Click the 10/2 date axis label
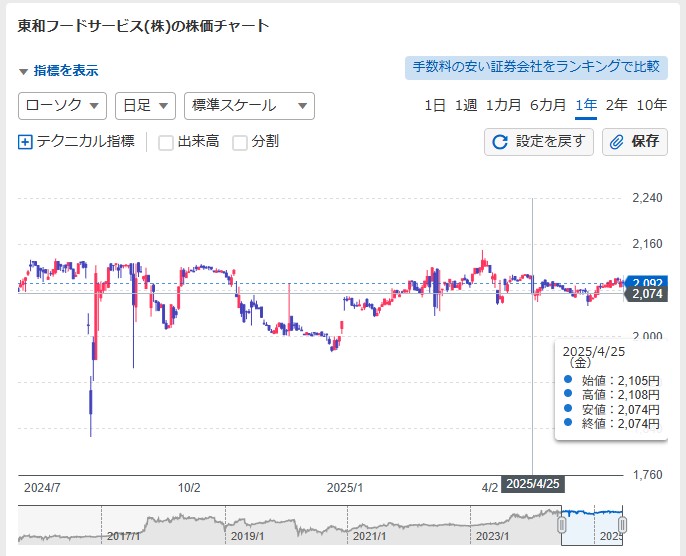The image size is (686, 556). tap(189, 488)
